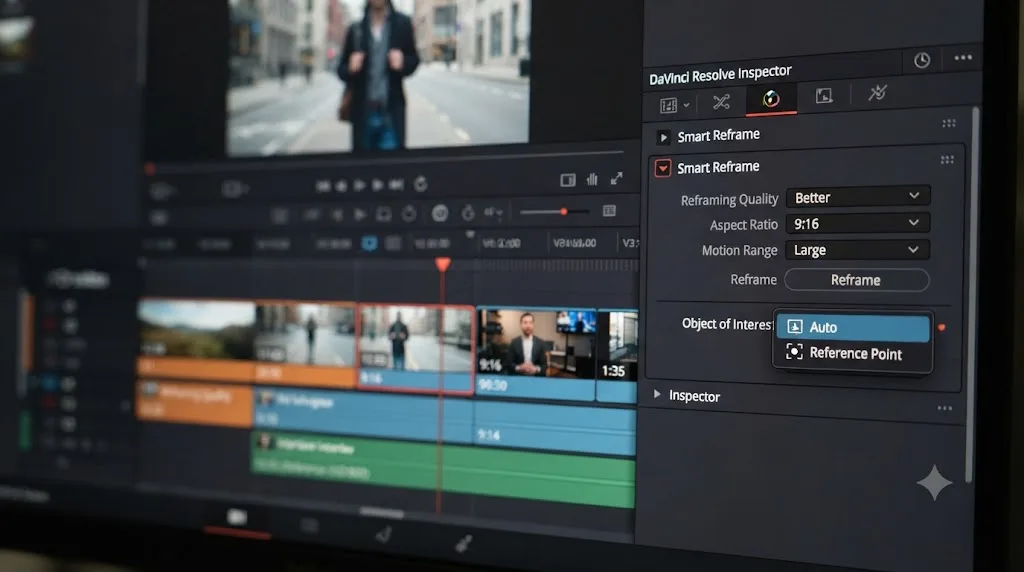
Task: Click the stopwatch icon in timeline toolbar
Action: 468,213
